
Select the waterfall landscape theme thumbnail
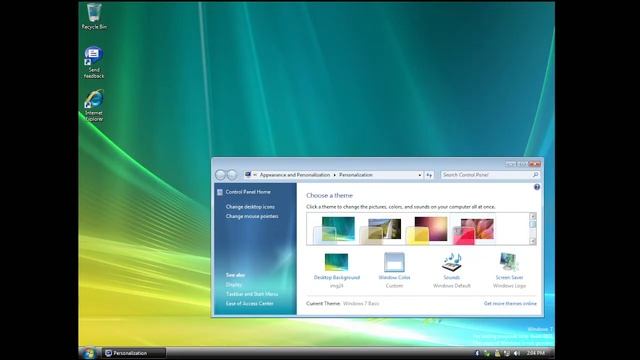point(380,230)
